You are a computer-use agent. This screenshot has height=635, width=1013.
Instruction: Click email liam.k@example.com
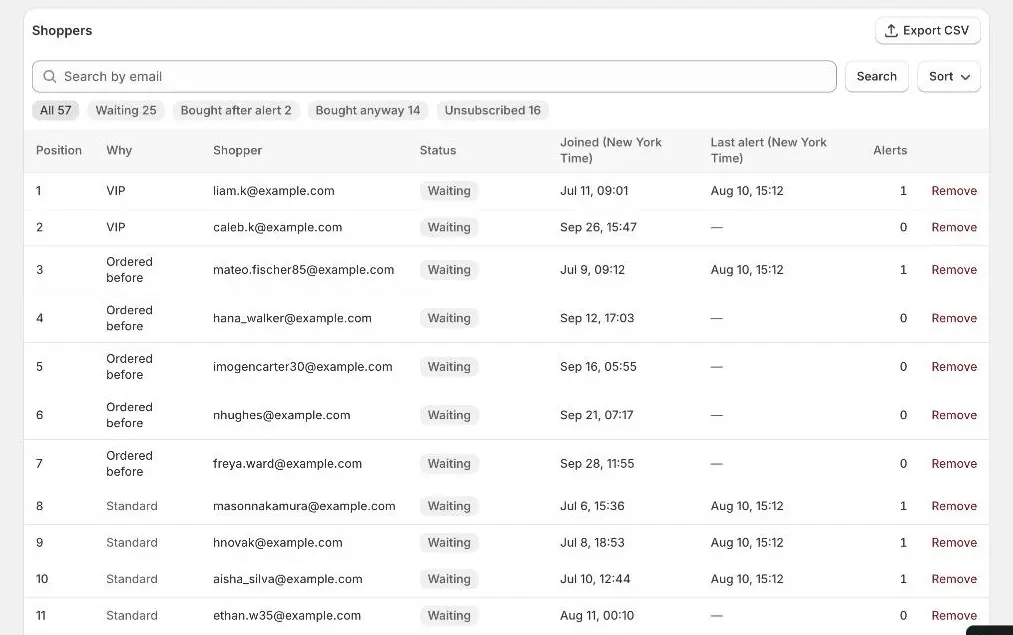coord(274,191)
